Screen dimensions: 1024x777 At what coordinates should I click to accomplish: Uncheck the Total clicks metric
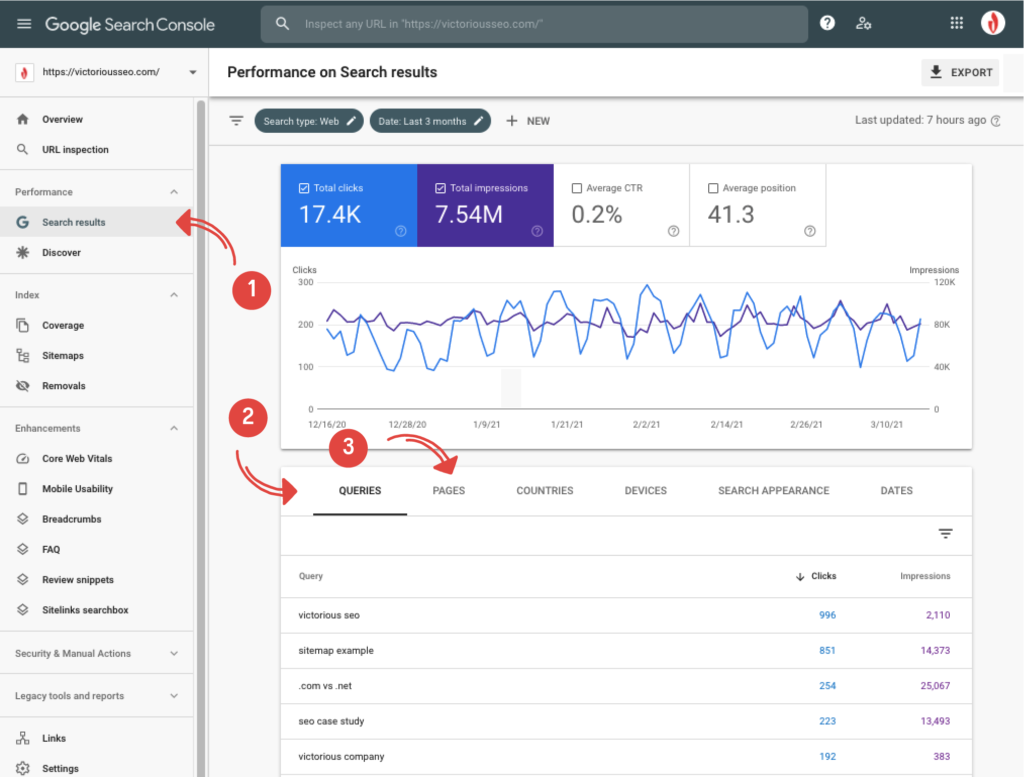point(304,188)
